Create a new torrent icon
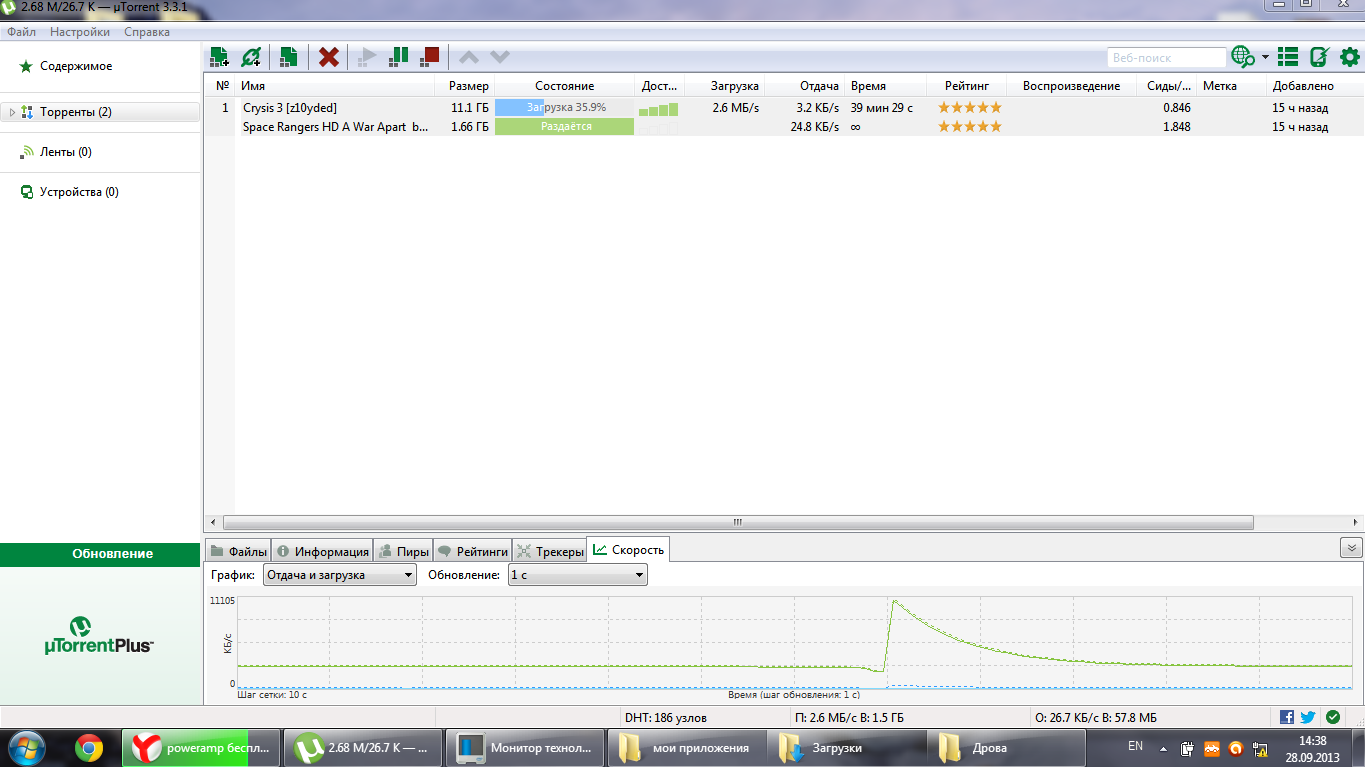1365x767 pixels. point(288,57)
